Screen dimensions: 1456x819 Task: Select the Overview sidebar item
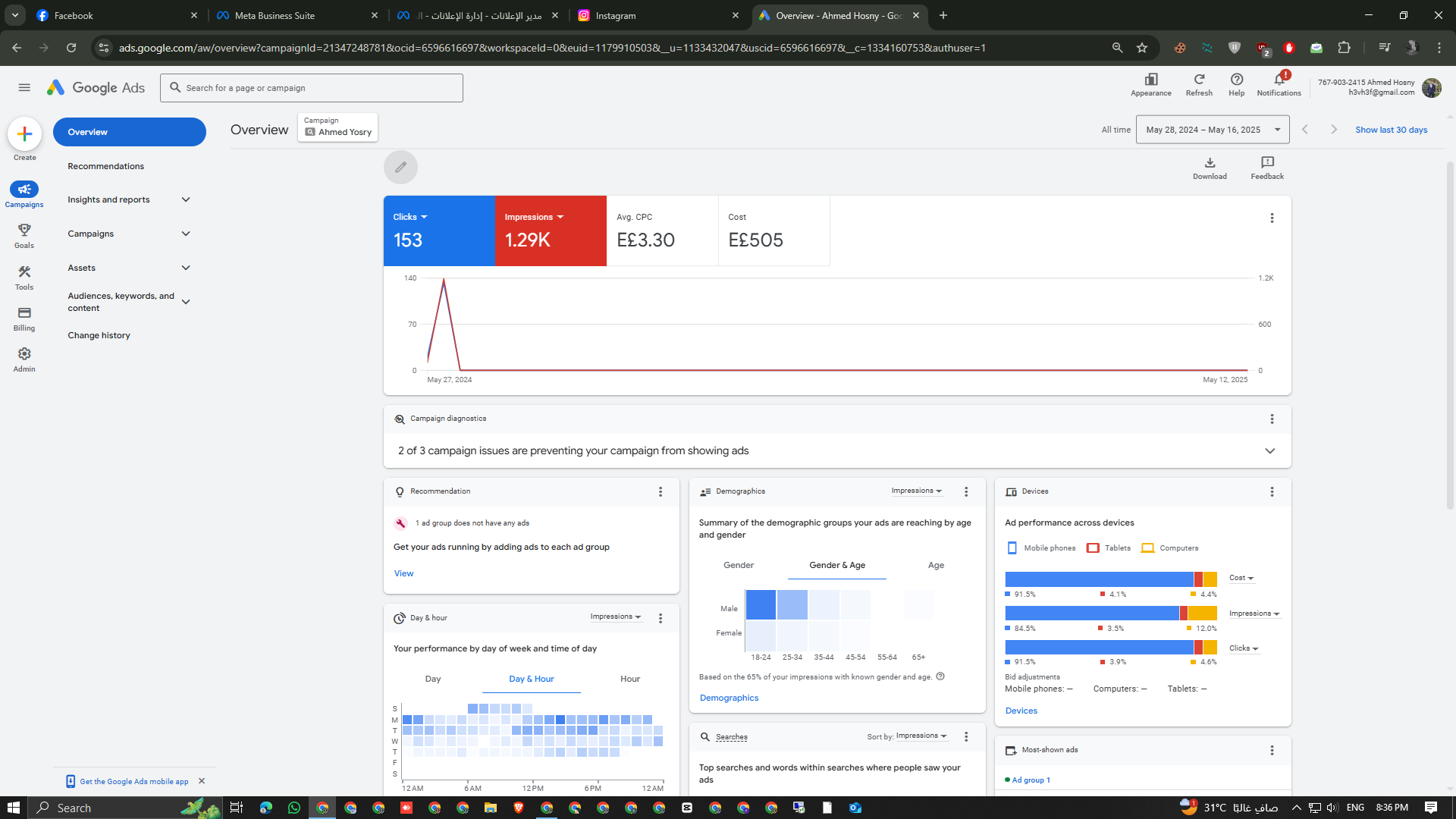[129, 132]
